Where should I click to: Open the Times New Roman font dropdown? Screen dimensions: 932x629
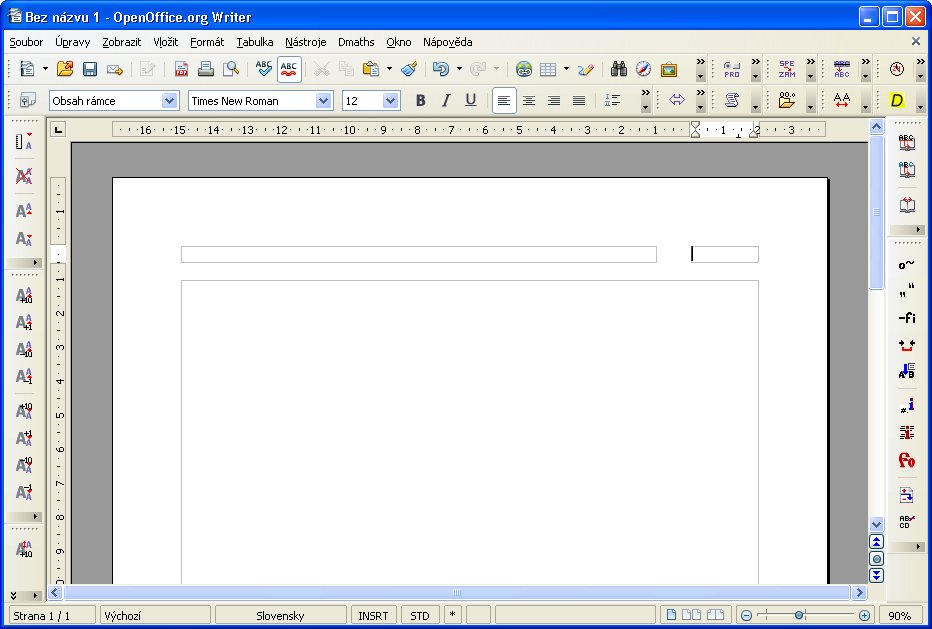click(x=323, y=101)
